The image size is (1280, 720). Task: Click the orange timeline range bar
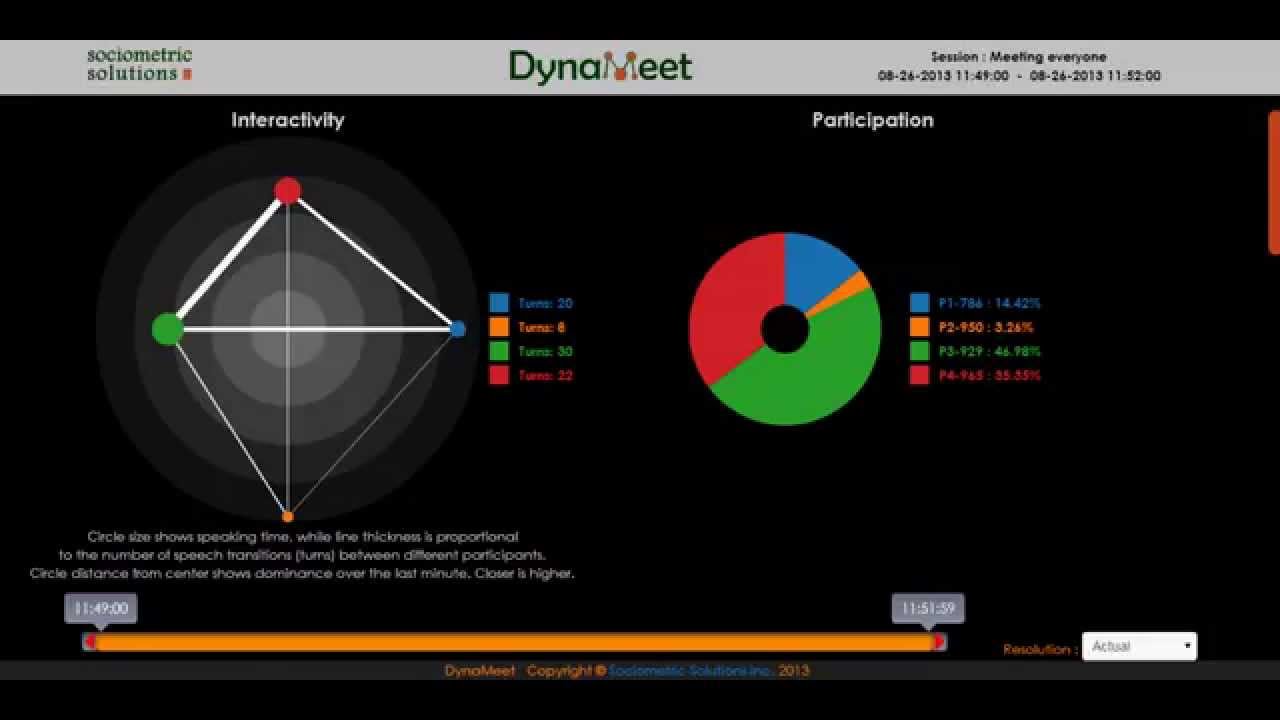point(514,642)
